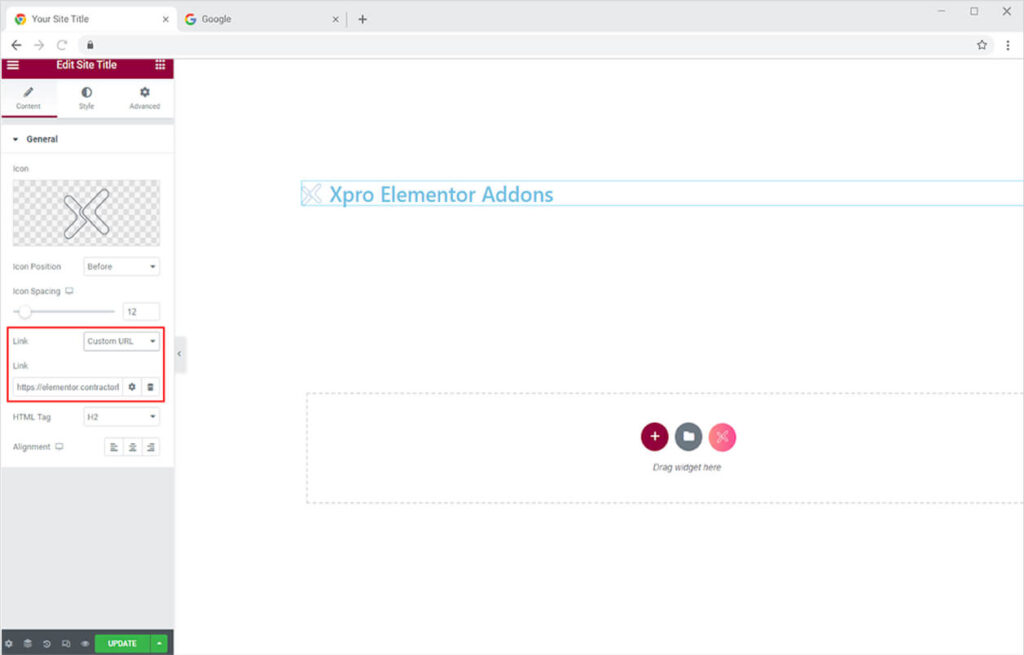Switch to the Style tab
The image size is (1024, 655).
point(86,98)
